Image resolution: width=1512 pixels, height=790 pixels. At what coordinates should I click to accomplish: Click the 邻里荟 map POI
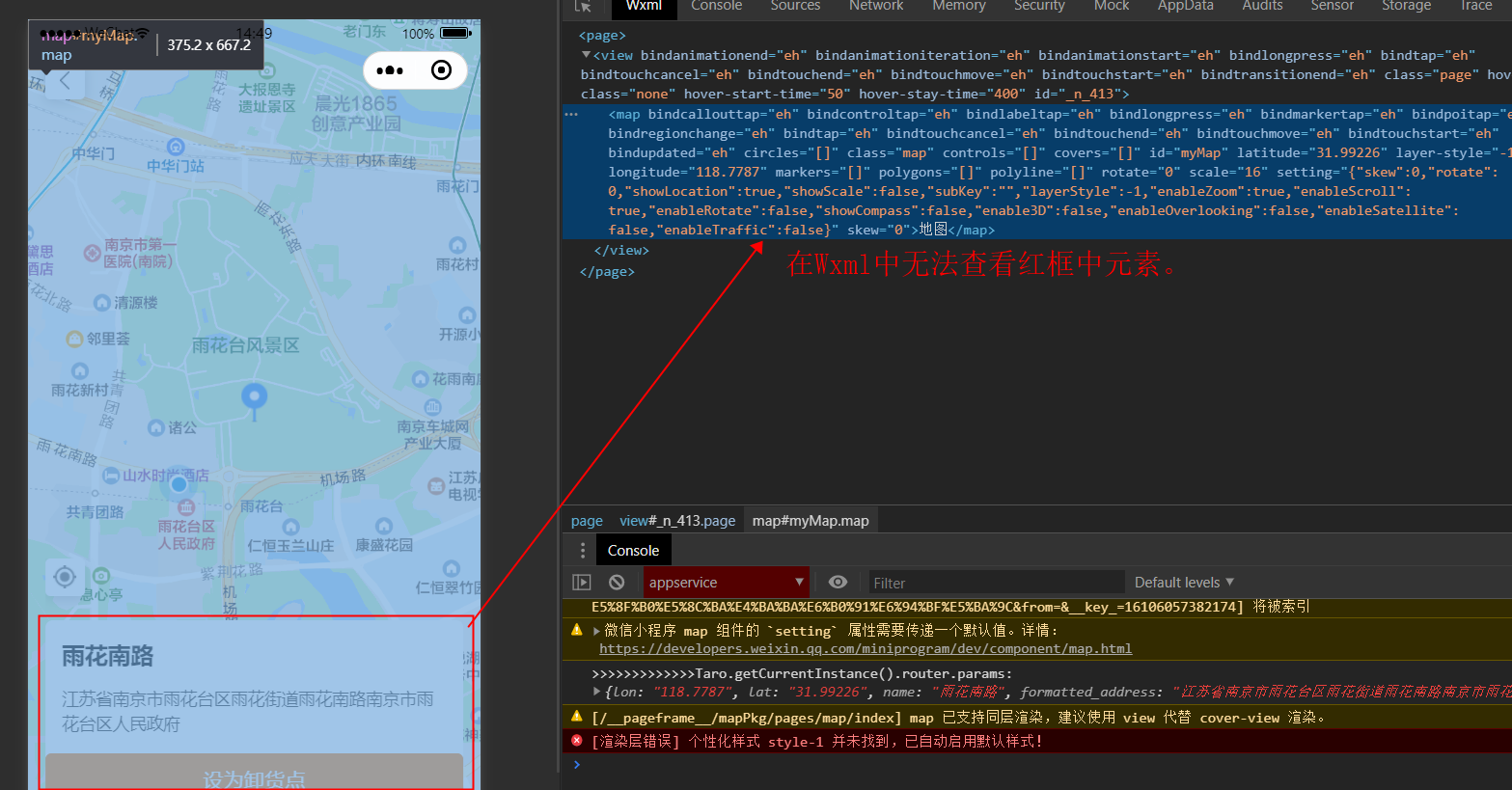(x=74, y=339)
